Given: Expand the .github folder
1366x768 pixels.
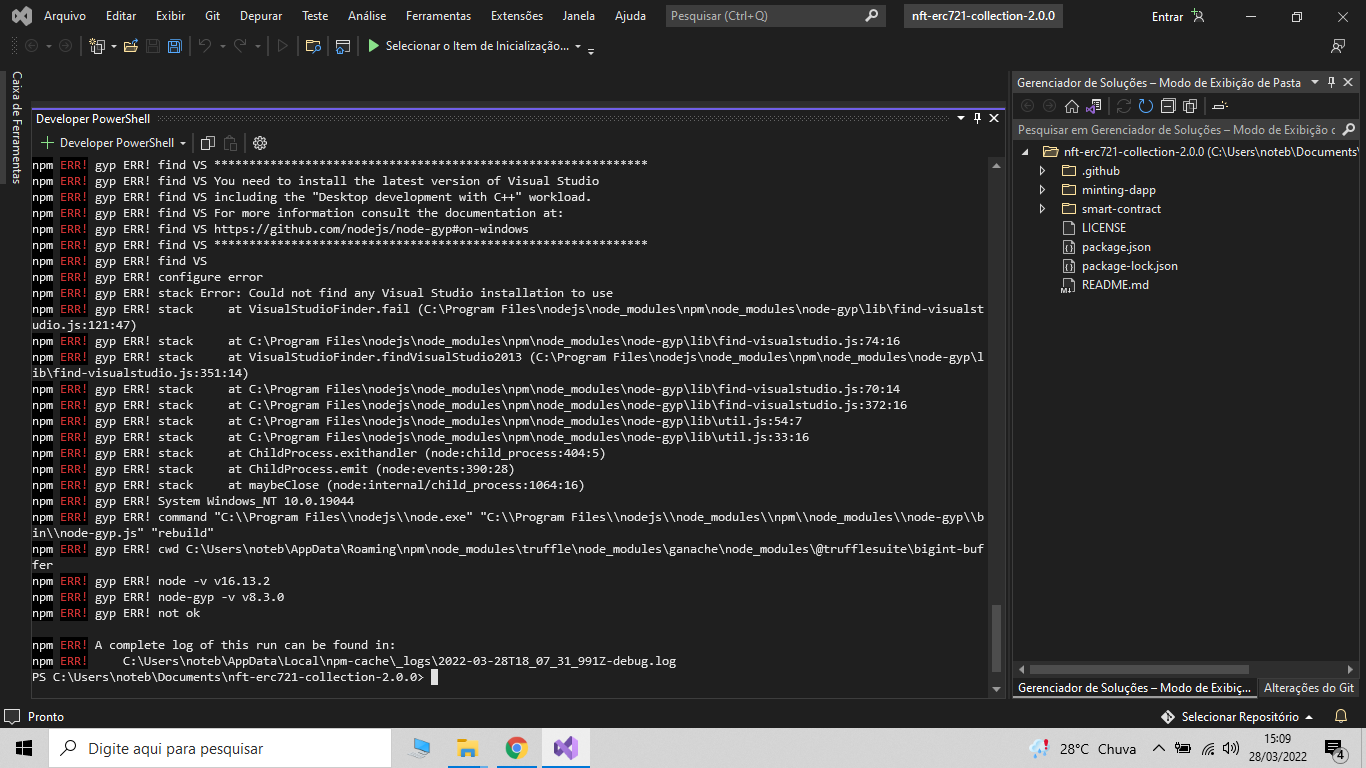Looking at the screenshot, I should (x=1042, y=171).
